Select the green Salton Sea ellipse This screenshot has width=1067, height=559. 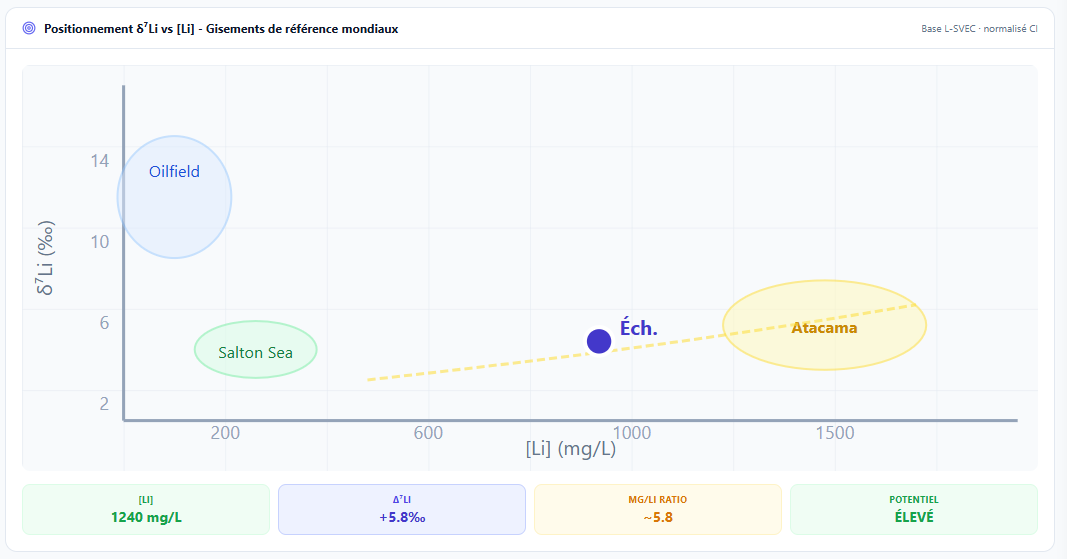[x=255, y=350]
